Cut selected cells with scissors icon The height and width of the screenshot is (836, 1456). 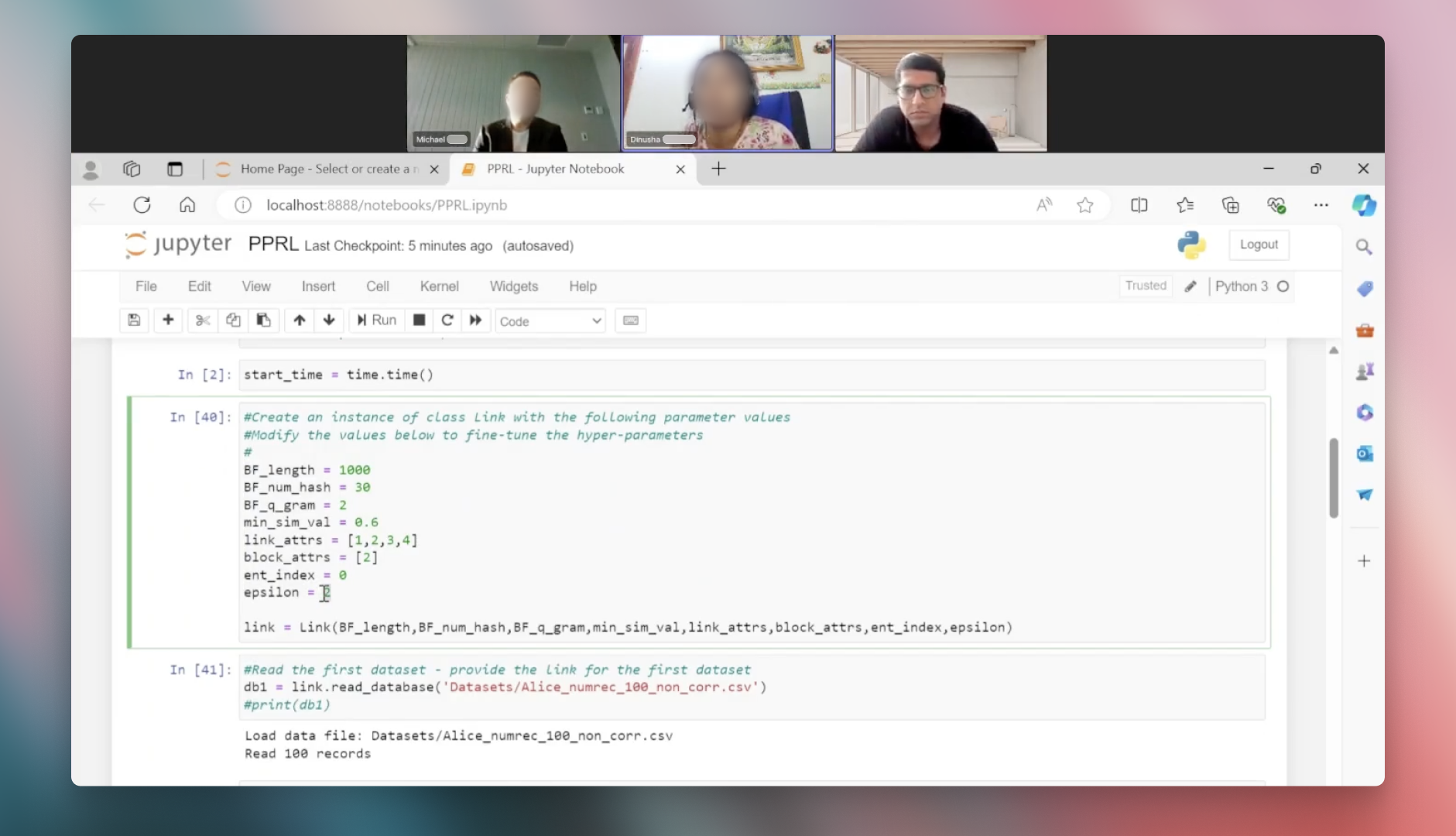click(203, 320)
